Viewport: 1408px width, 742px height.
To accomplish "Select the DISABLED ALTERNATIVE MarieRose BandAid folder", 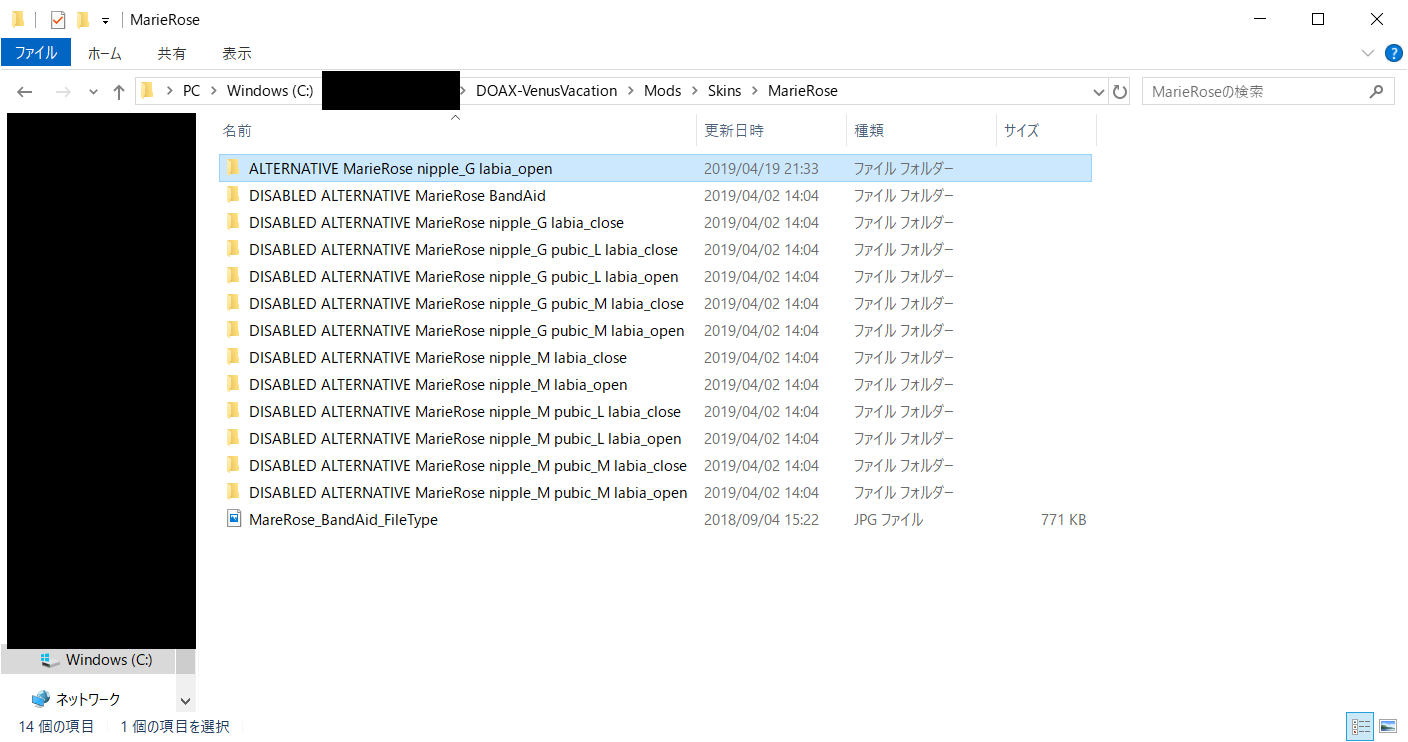I will 655,195.
